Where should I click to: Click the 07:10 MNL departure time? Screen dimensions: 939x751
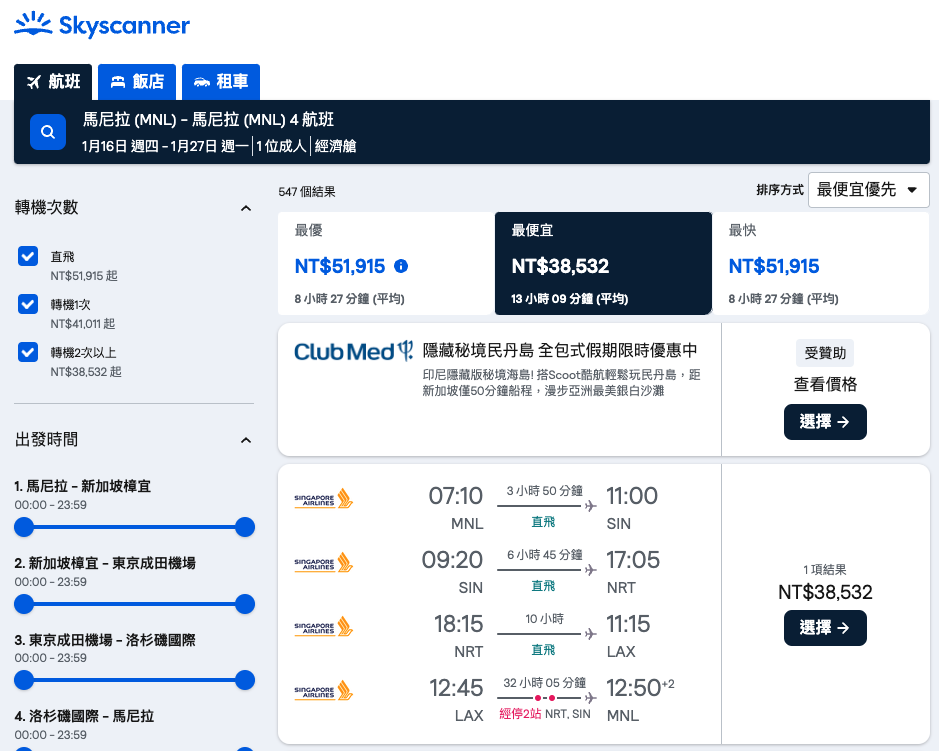point(456,496)
